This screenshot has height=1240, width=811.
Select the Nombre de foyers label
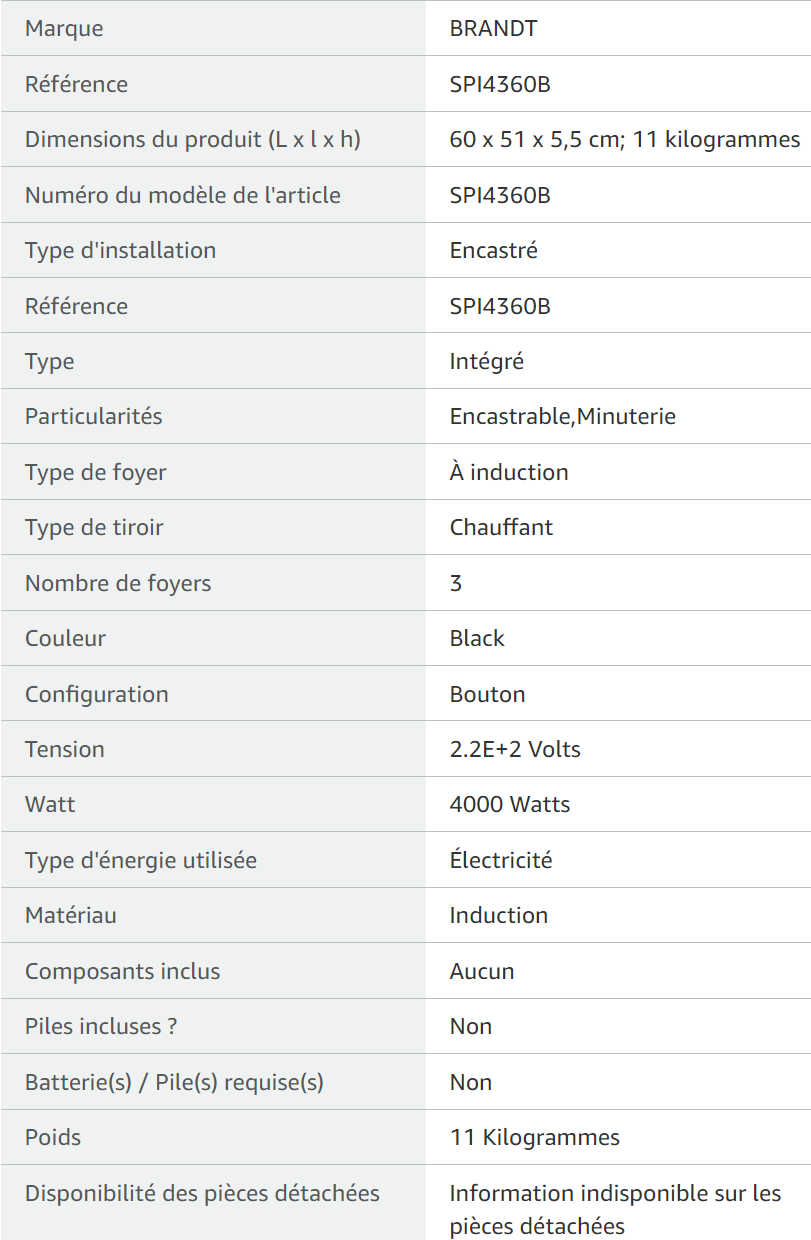118,583
